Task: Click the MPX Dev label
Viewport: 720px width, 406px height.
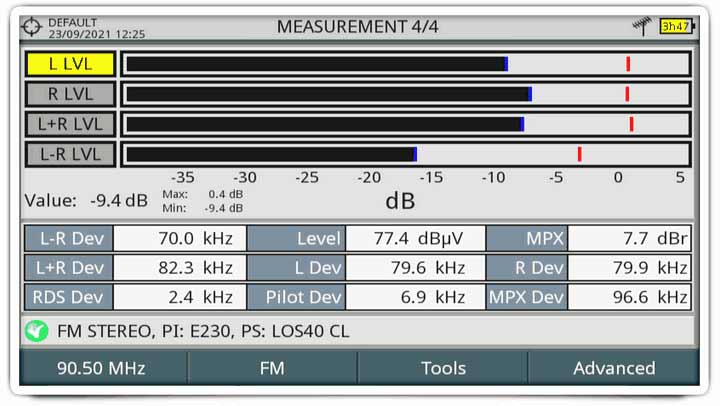Action: [x=527, y=297]
